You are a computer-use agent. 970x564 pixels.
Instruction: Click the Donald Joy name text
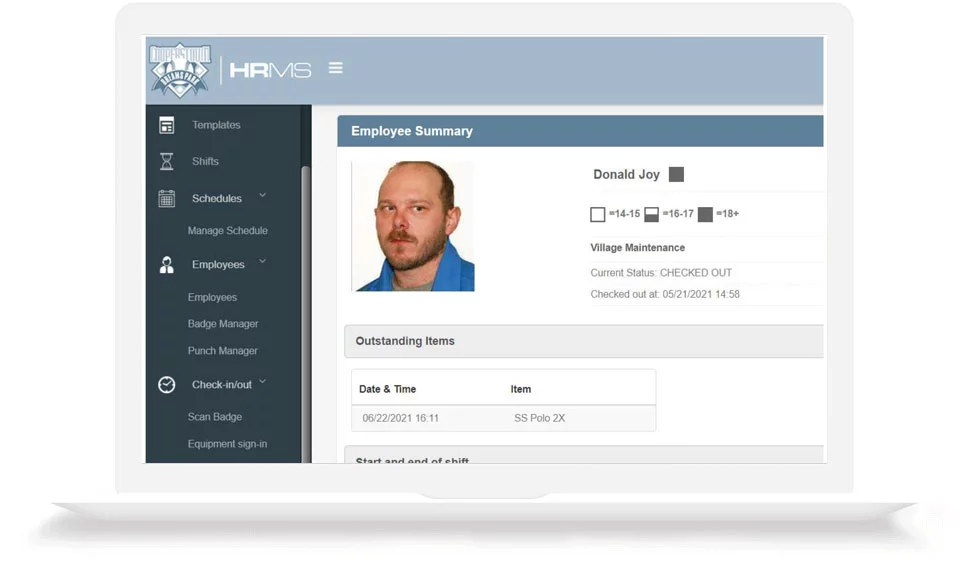click(x=626, y=174)
